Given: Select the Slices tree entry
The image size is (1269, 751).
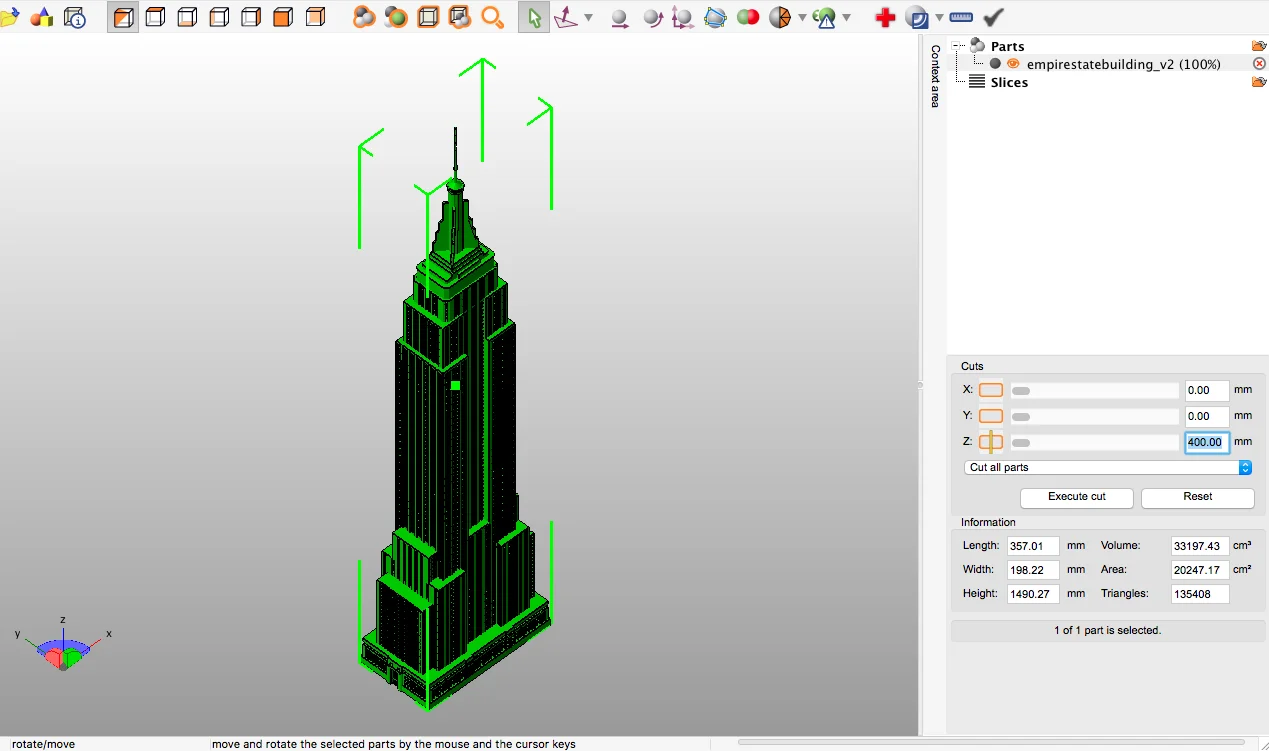Looking at the screenshot, I should (1009, 82).
